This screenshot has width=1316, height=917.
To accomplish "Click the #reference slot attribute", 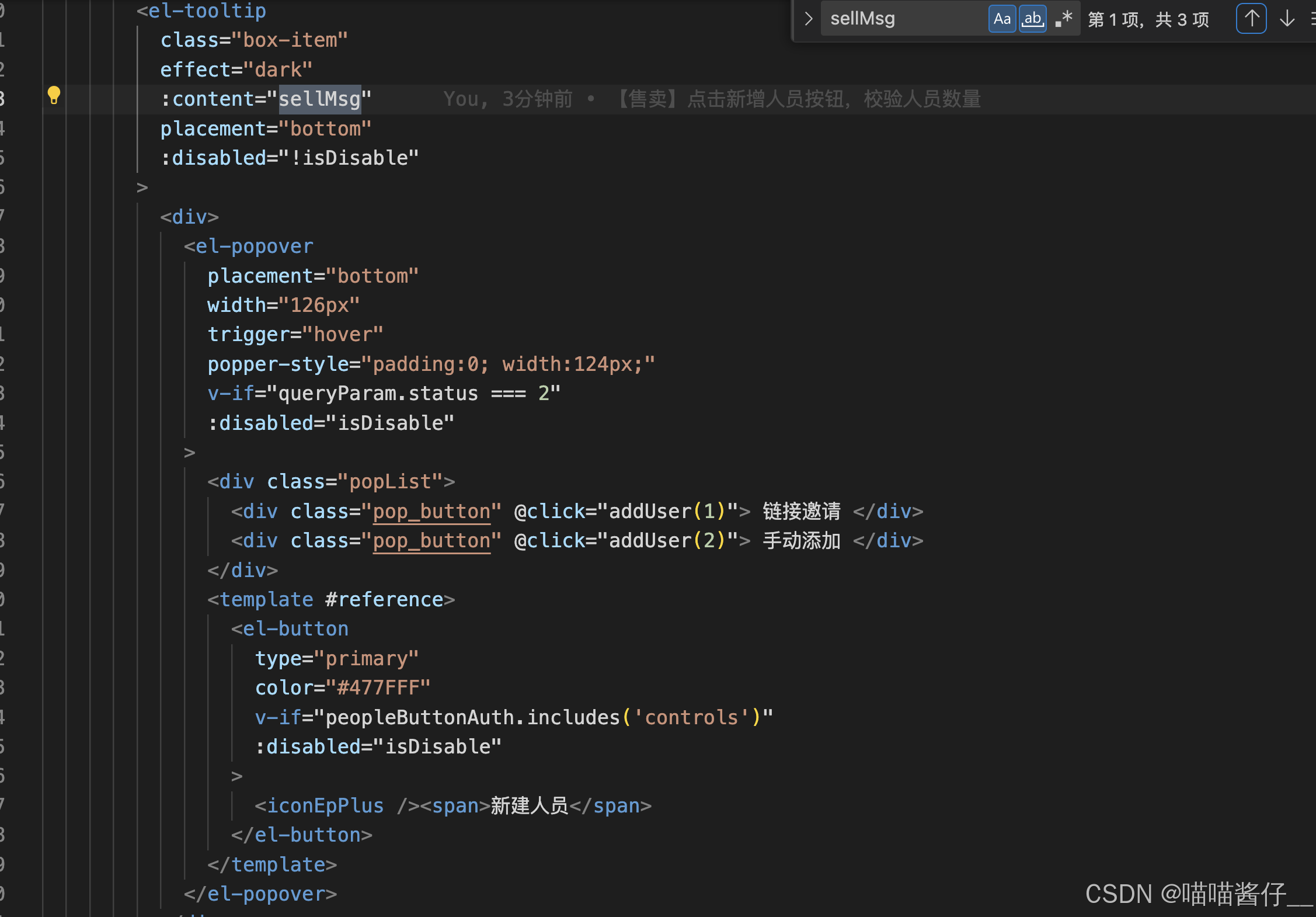I will [x=384, y=600].
